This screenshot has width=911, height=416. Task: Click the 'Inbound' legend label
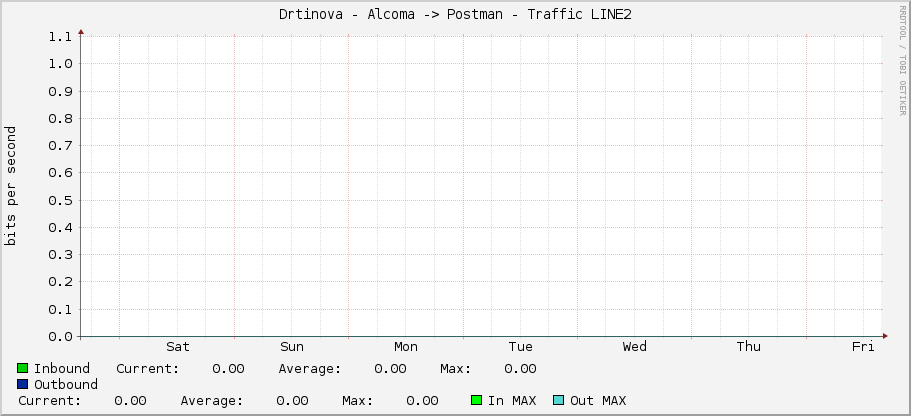[x=62, y=368]
